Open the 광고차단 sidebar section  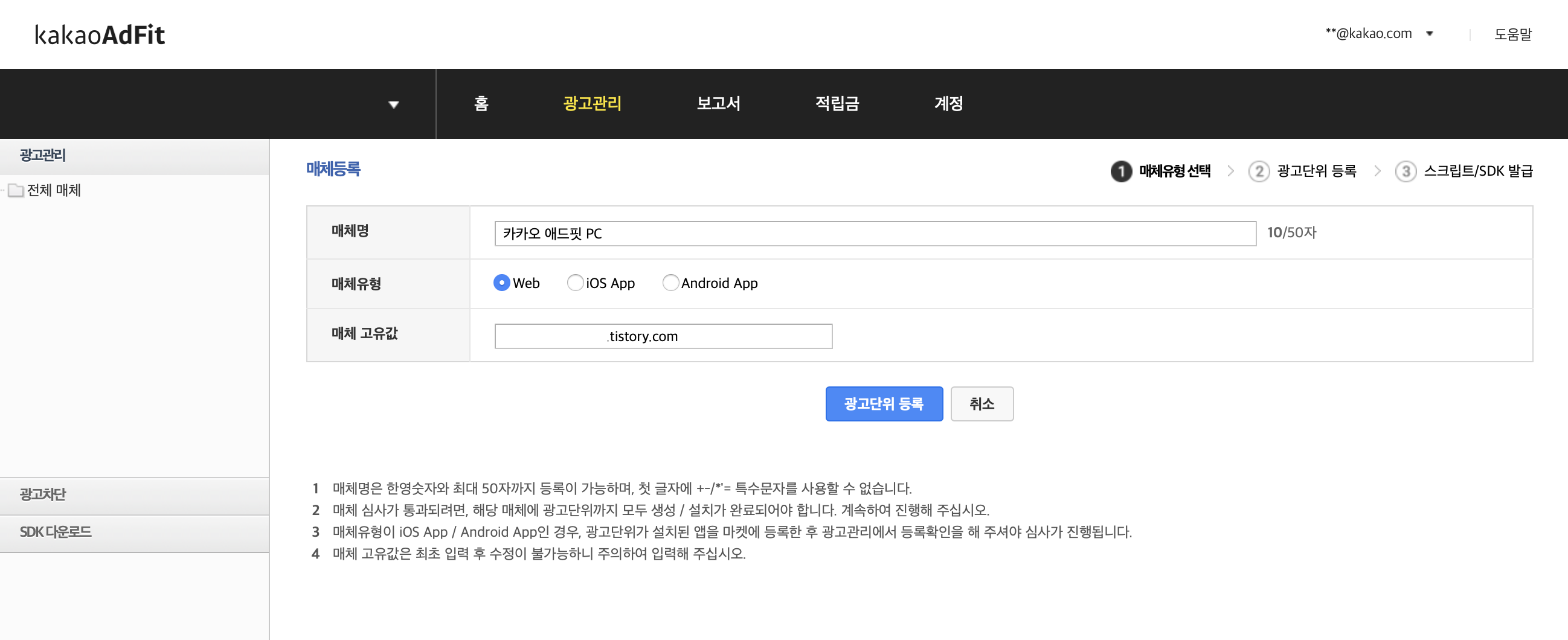coord(135,496)
